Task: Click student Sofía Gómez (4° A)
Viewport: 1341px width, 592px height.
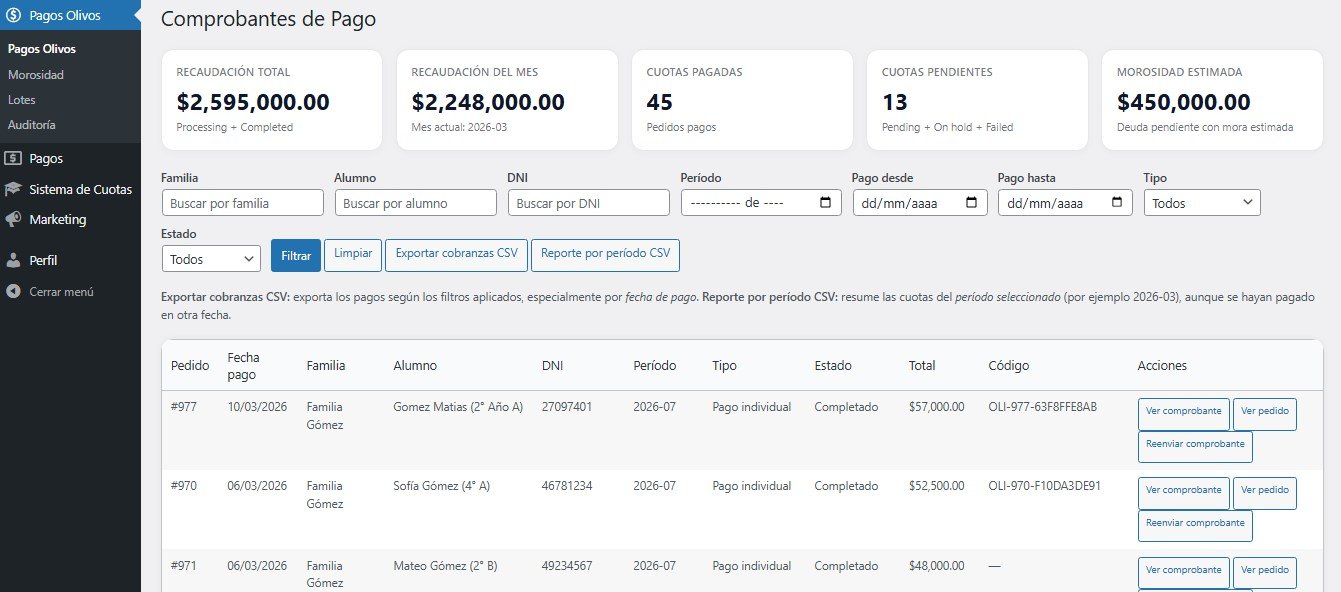Action: pos(442,486)
